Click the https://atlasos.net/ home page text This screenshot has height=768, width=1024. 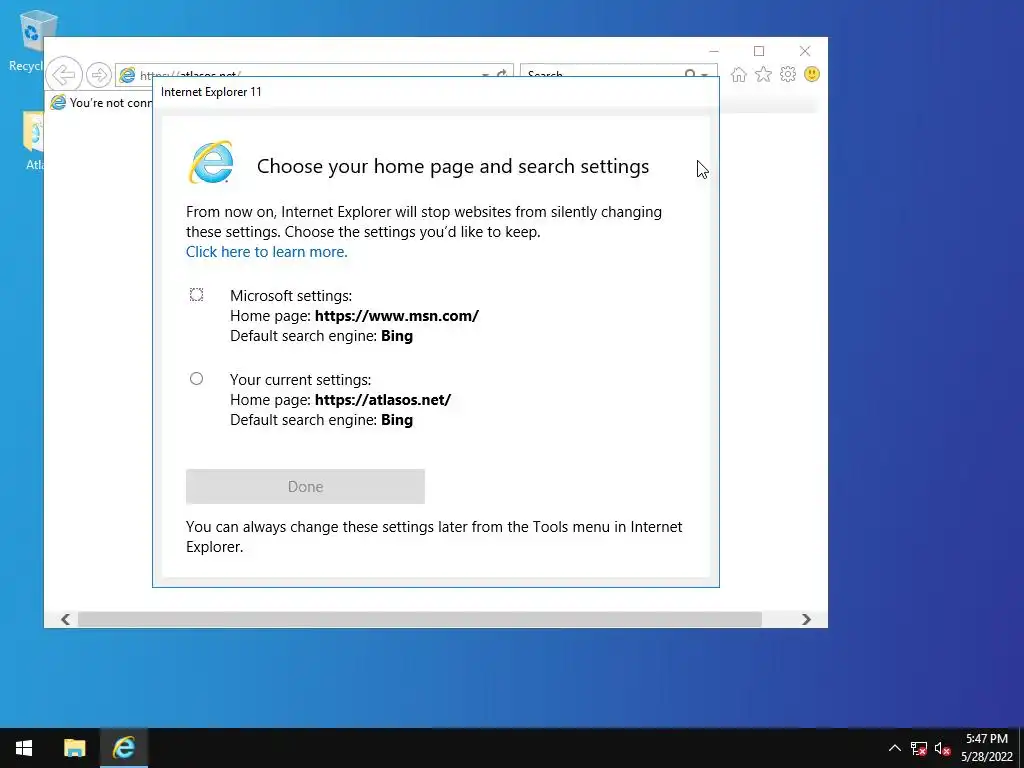[383, 400]
